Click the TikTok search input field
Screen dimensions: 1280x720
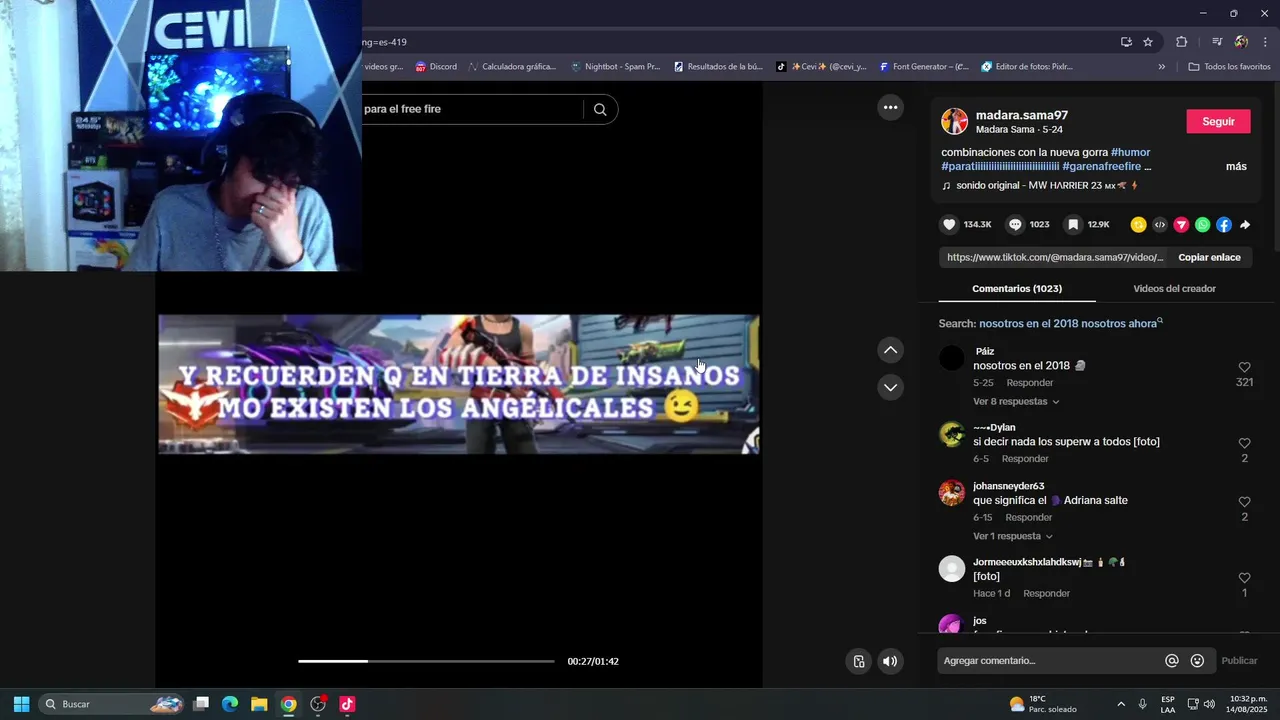(x=470, y=109)
